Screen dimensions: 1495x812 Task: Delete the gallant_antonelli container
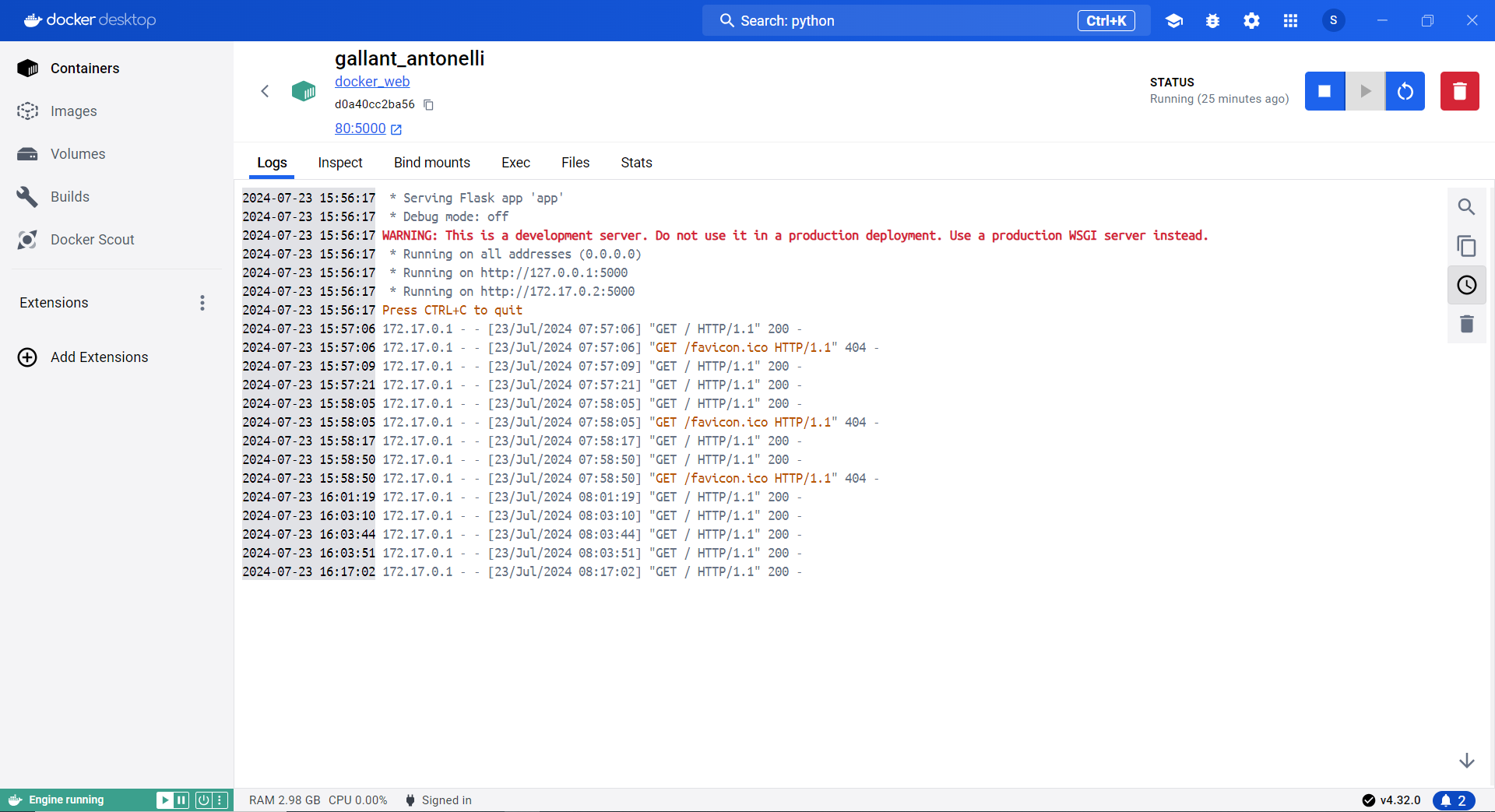coord(1460,91)
